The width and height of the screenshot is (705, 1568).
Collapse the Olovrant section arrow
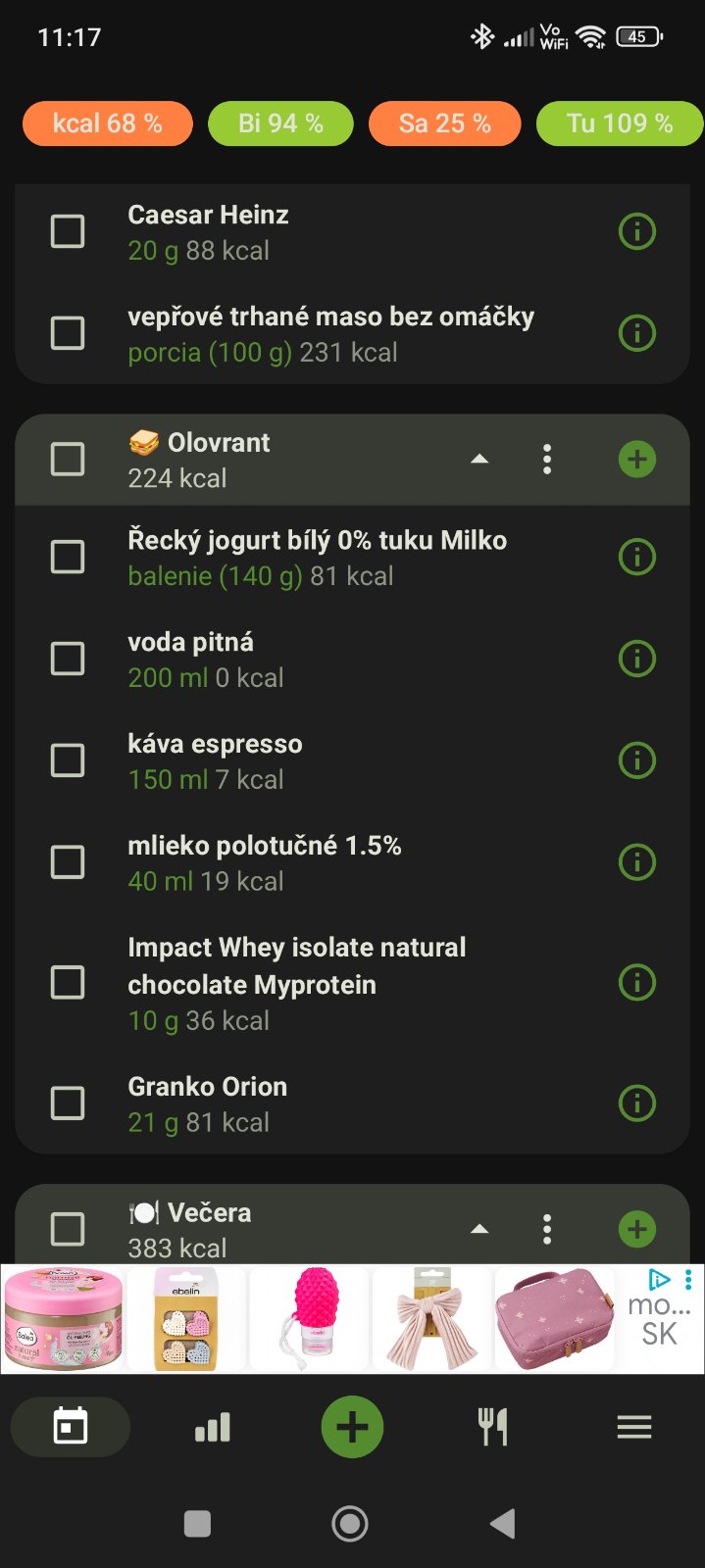tap(479, 459)
